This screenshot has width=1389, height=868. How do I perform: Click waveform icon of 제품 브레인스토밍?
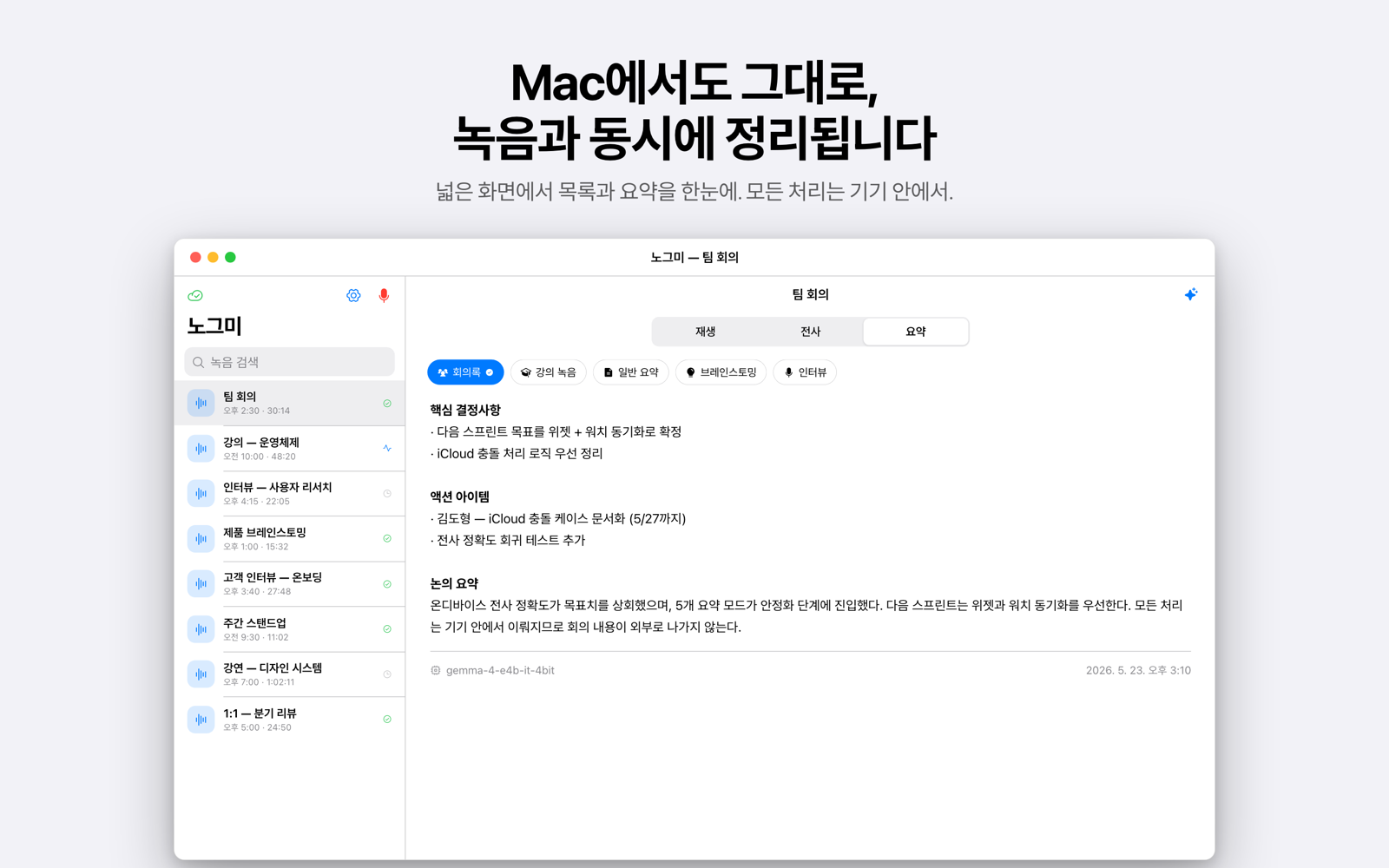coord(201,538)
